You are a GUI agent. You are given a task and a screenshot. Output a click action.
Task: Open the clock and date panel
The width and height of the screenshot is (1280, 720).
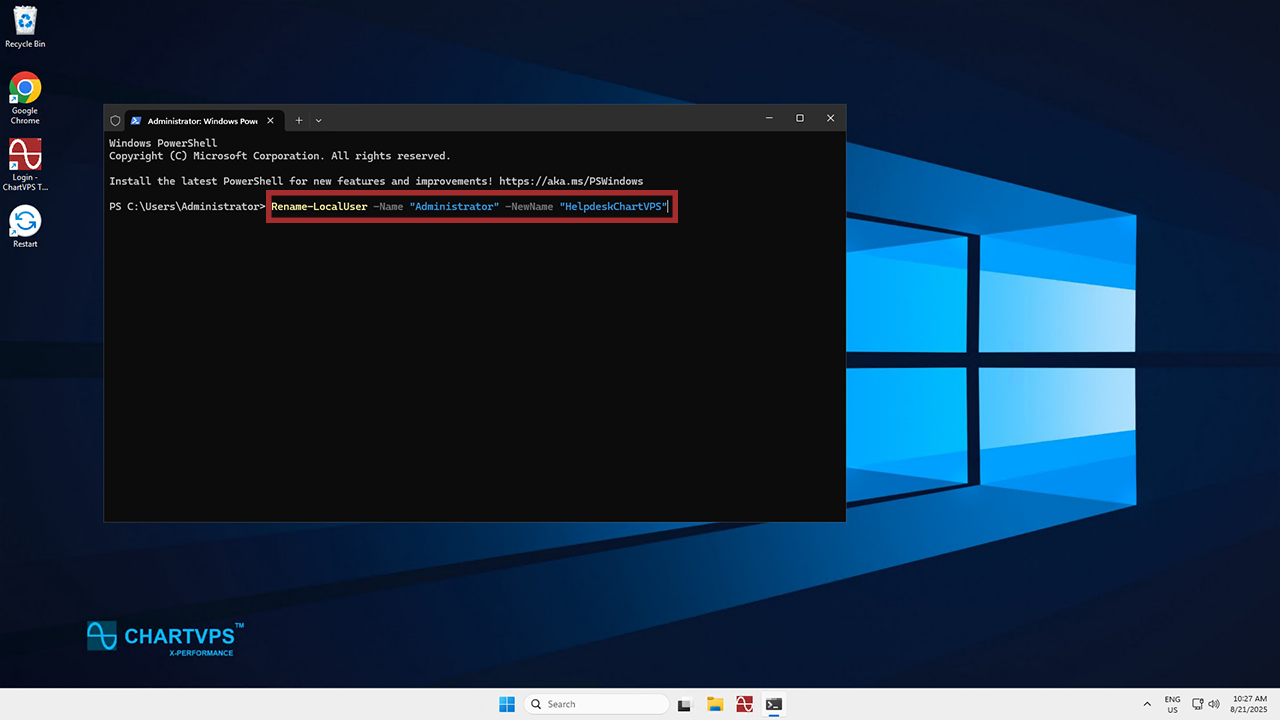coord(1249,704)
